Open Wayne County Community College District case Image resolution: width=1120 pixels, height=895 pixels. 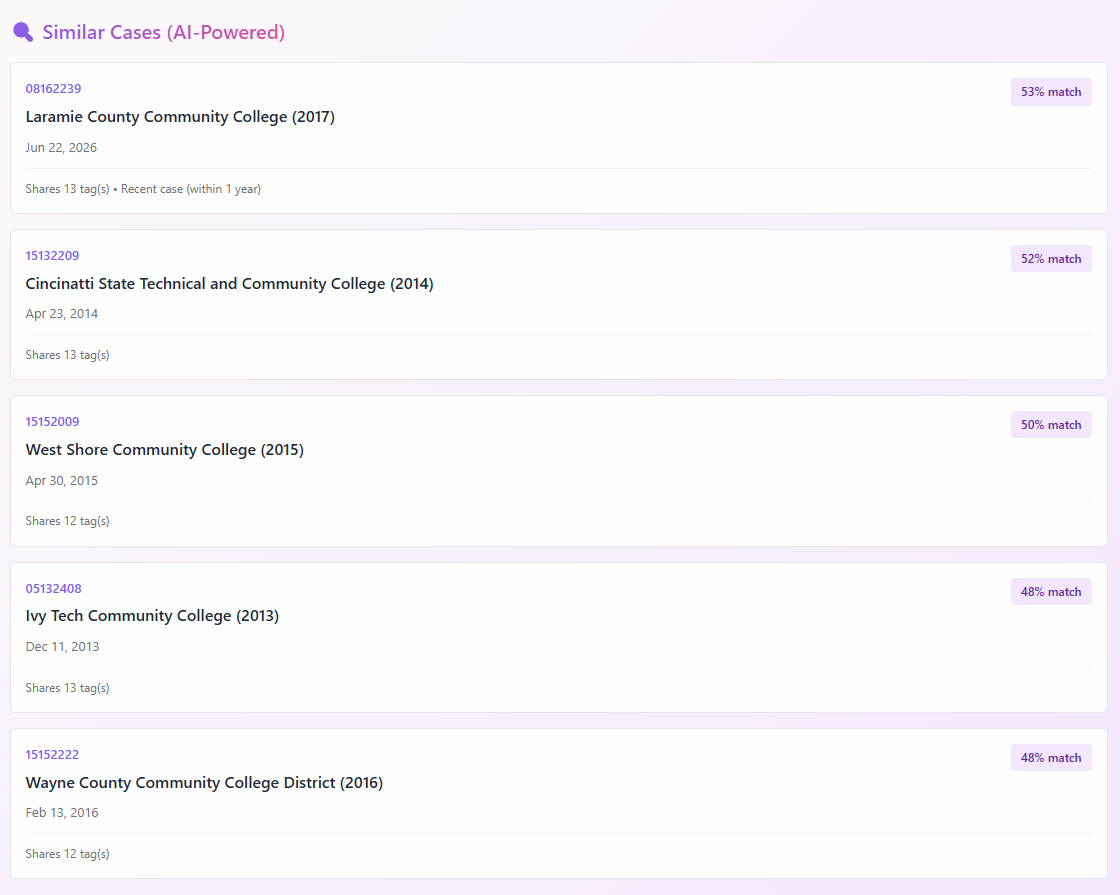(204, 782)
